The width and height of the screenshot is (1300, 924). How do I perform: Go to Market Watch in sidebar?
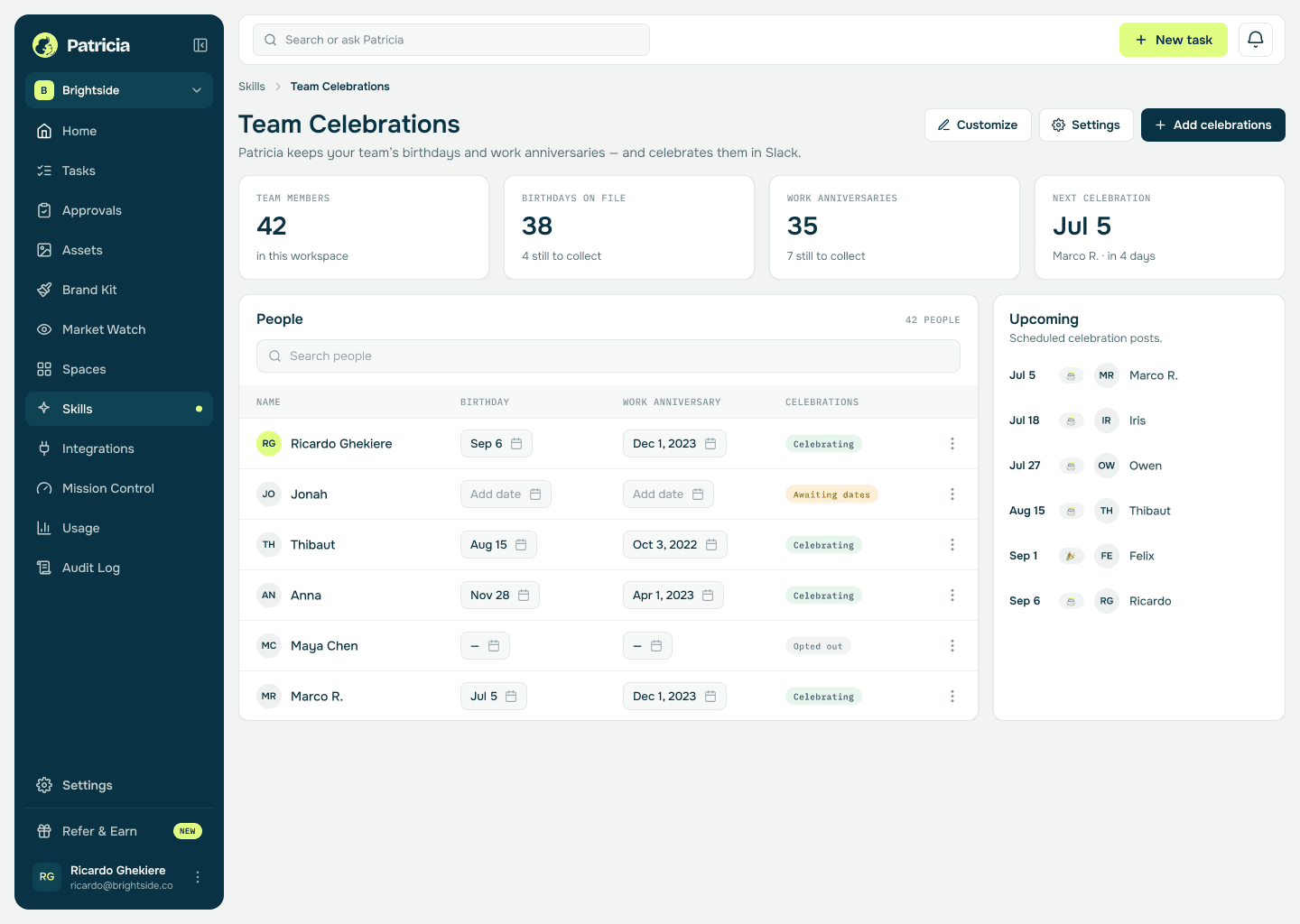point(119,329)
